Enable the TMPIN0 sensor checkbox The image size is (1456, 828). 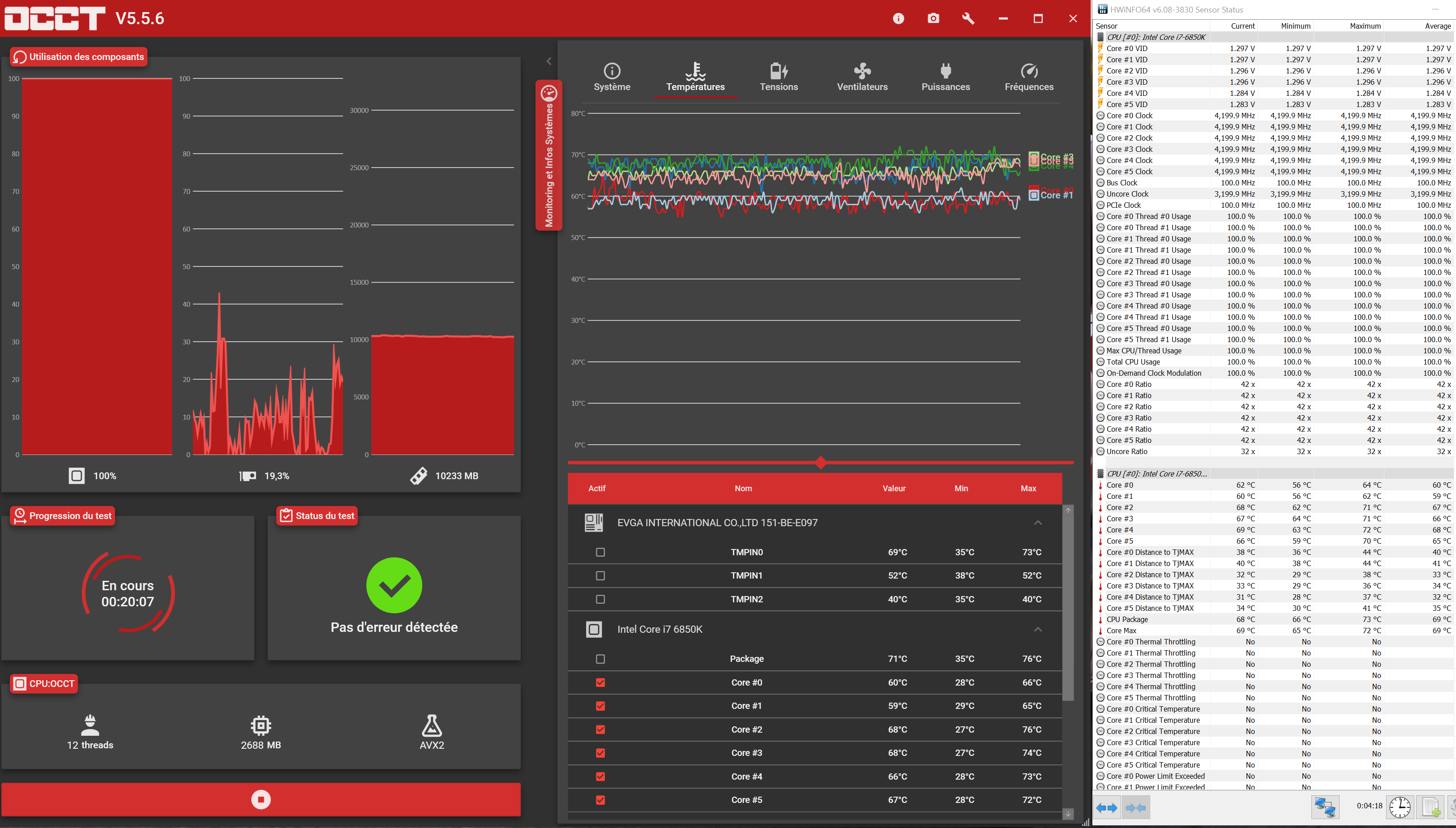tap(600, 552)
